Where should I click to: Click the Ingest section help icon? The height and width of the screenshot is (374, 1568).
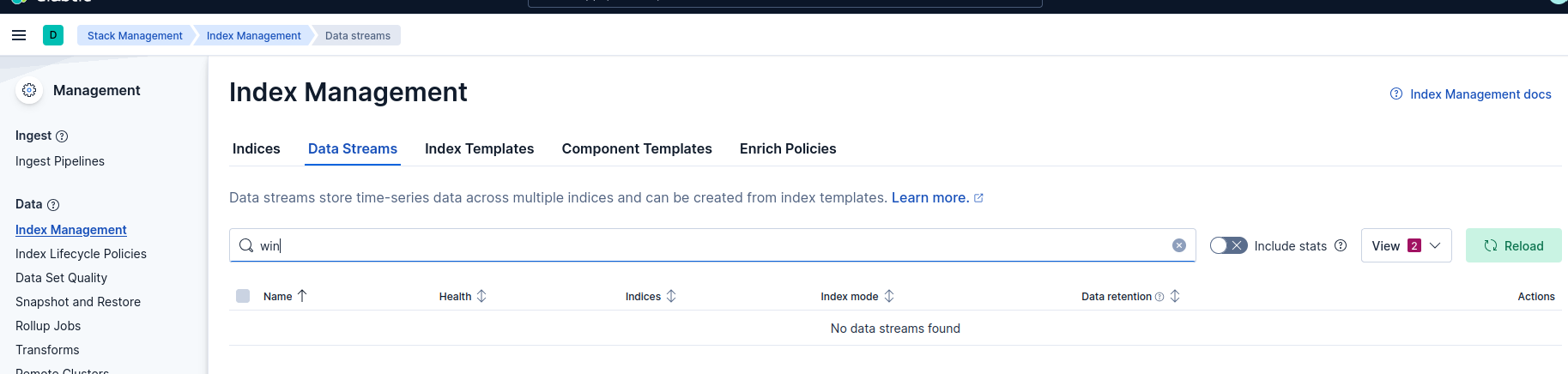(62, 136)
